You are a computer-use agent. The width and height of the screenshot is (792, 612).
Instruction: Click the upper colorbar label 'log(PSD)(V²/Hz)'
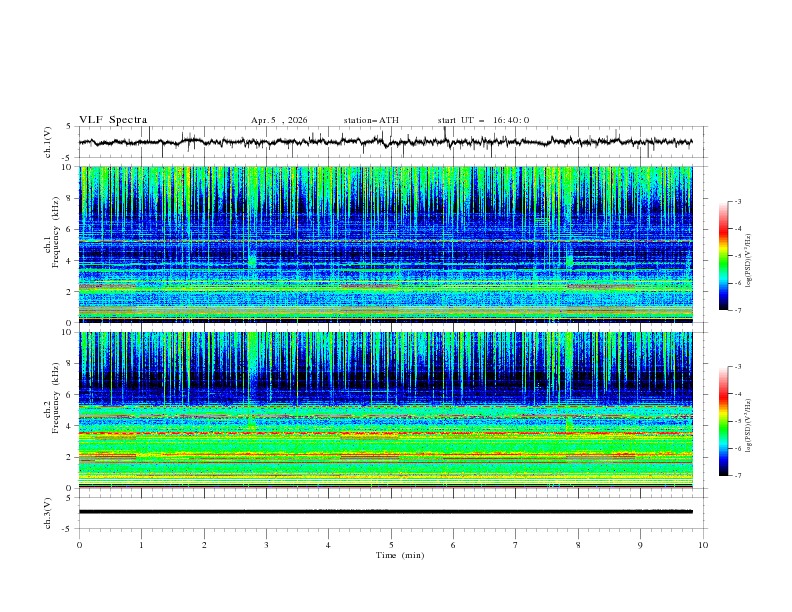(749, 261)
